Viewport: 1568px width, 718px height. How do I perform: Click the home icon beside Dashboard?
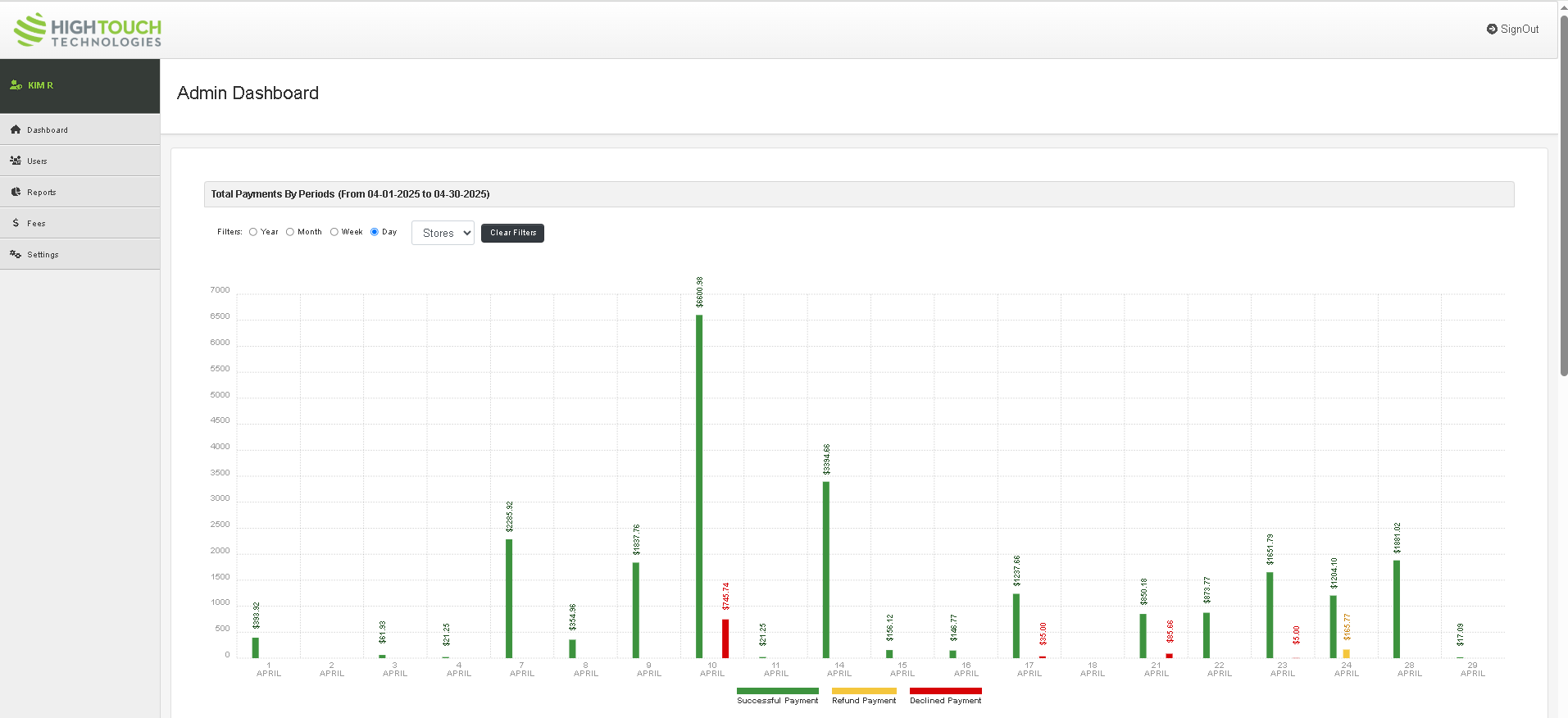pyautogui.click(x=16, y=130)
